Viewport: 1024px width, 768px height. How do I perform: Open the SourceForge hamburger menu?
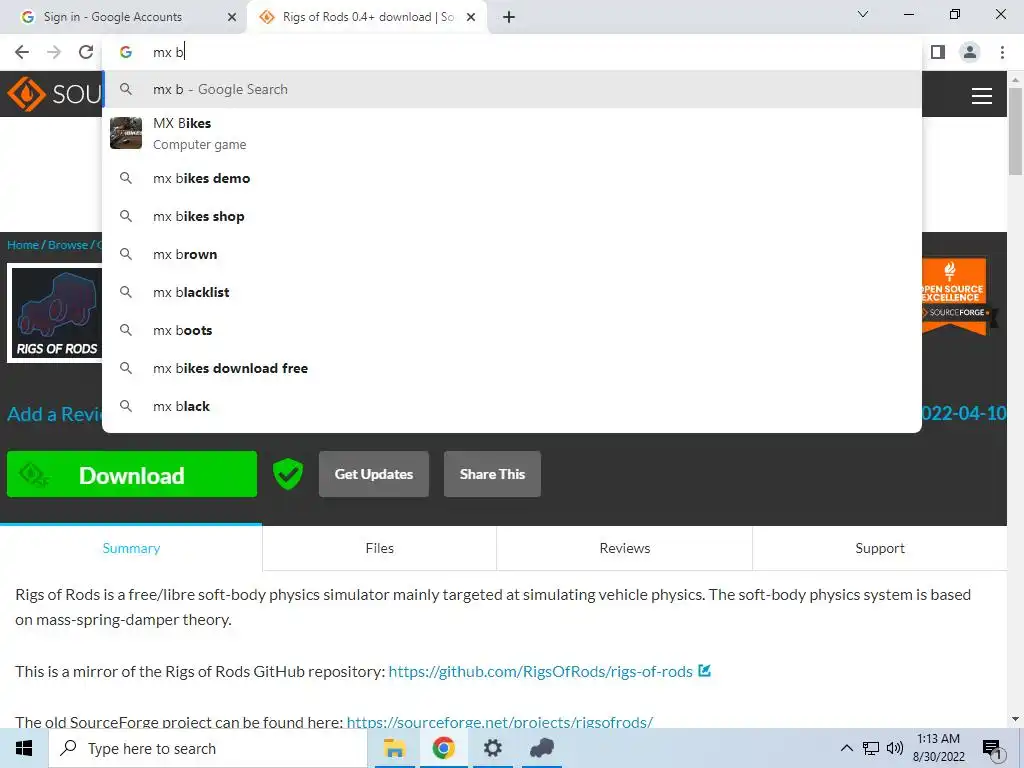(982, 96)
